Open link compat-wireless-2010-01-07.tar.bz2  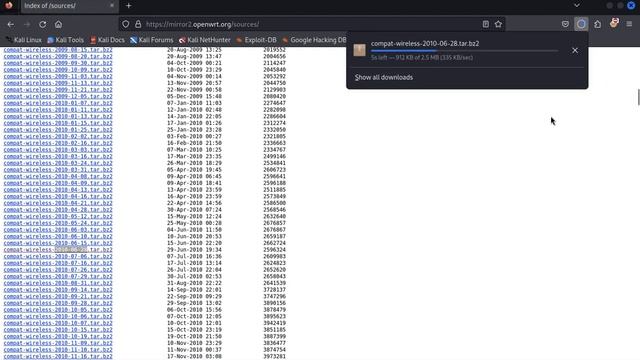click(x=58, y=103)
